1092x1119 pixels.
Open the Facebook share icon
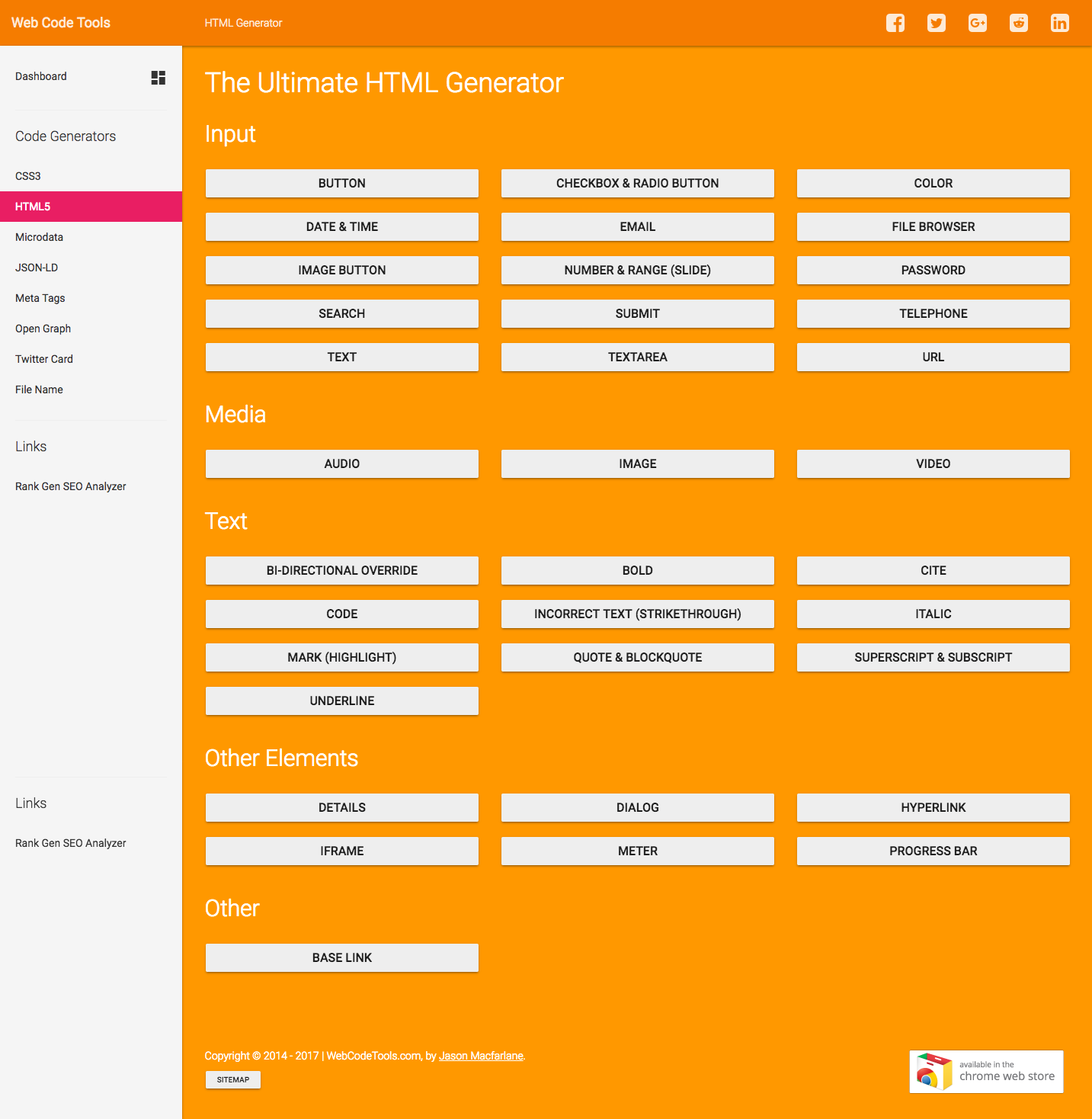(x=895, y=23)
